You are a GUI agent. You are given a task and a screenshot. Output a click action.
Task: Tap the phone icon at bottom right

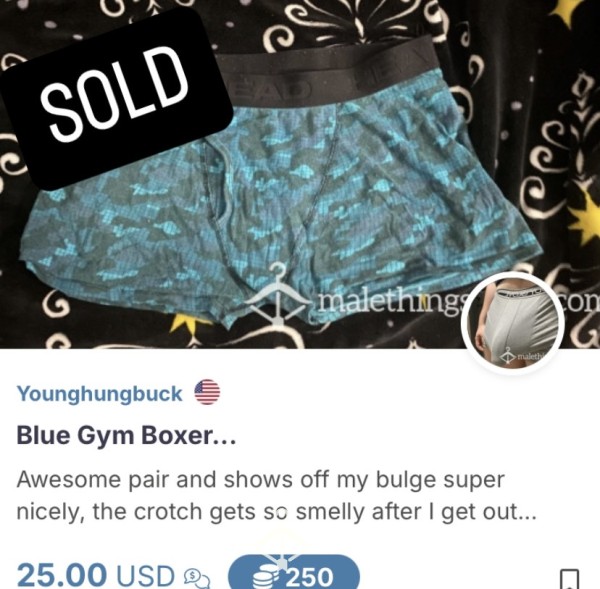pyautogui.click(x=569, y=579)
